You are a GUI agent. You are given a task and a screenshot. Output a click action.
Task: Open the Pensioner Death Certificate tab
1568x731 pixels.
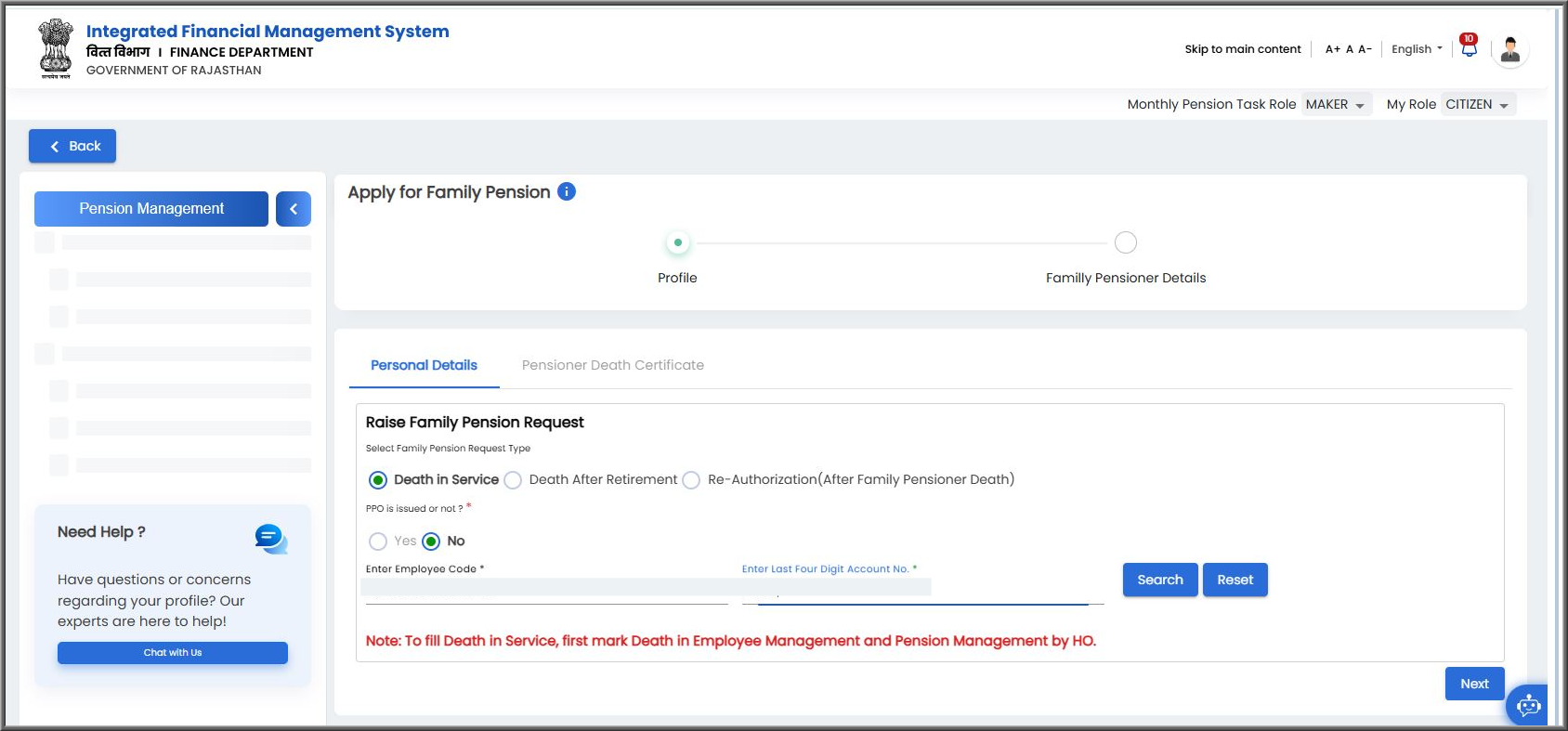tap(613, 365)
